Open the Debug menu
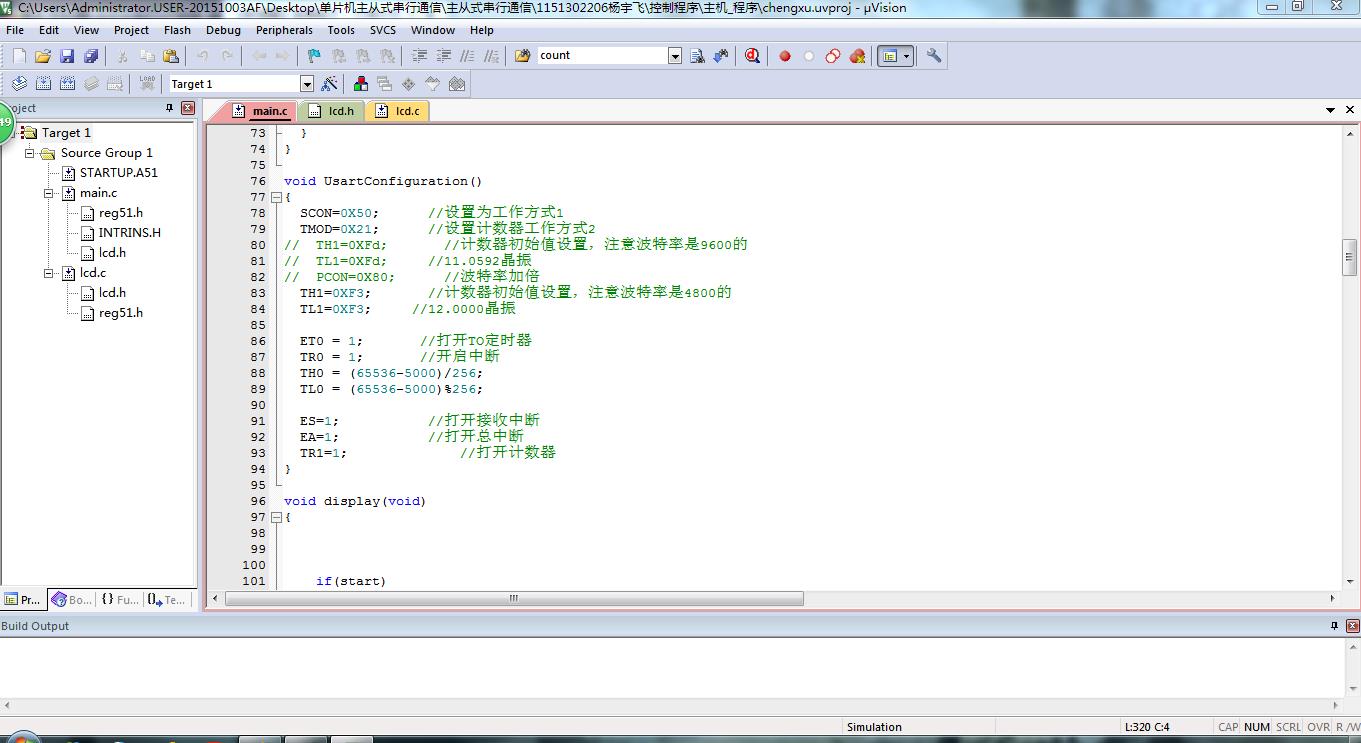Viewport: 1361px width, 743px height. (223, 30)
